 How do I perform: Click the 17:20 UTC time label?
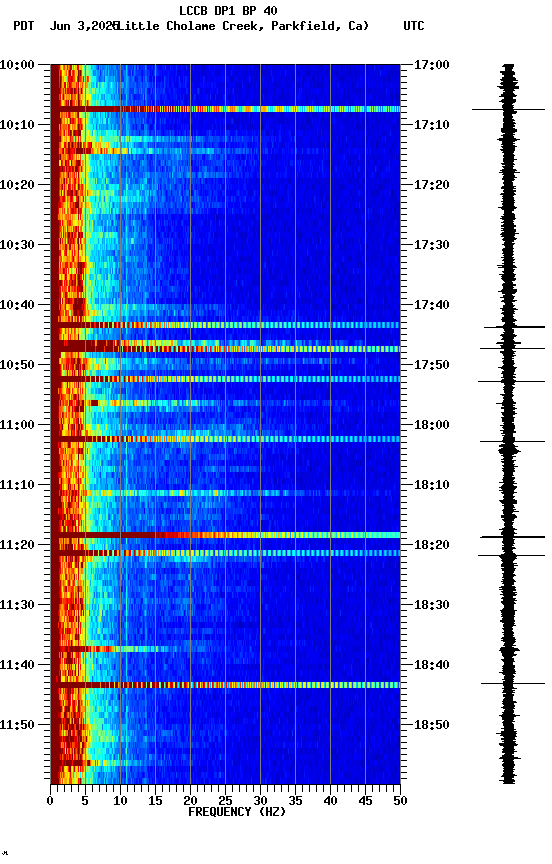coord(432,185)
